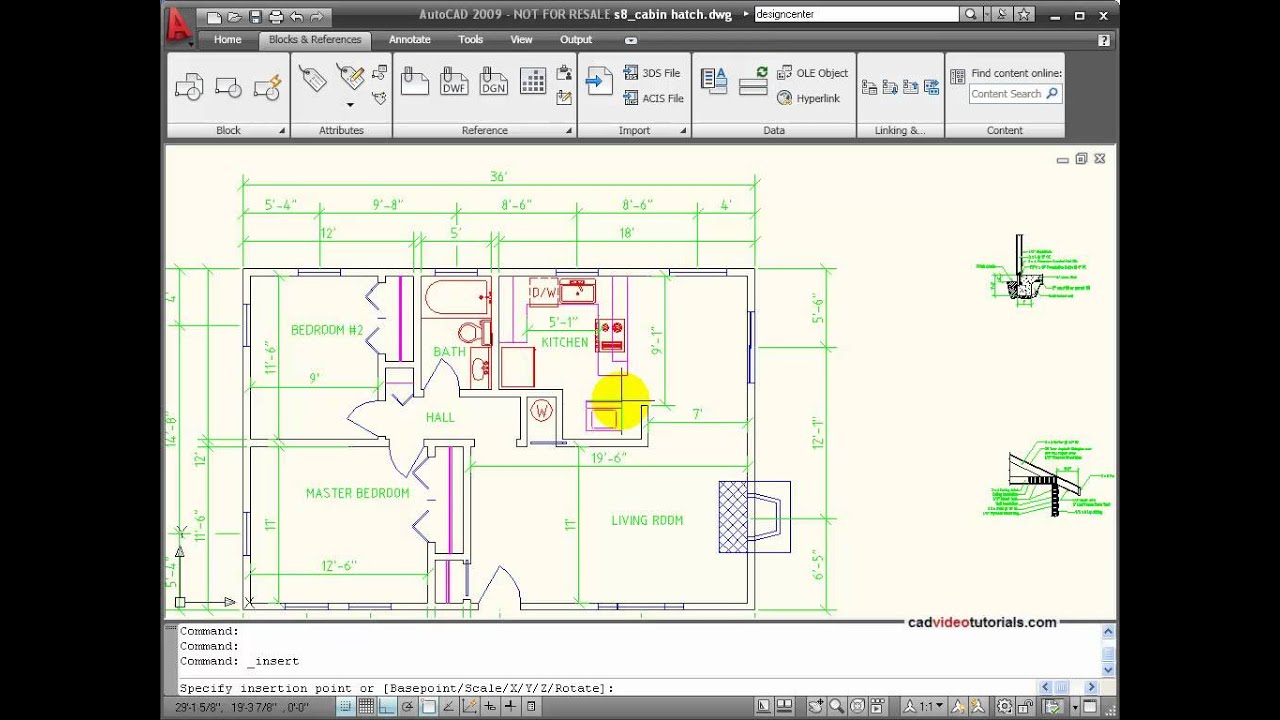Select the Blocks & References tab
1280x720 pixels.
pos(315,40)
